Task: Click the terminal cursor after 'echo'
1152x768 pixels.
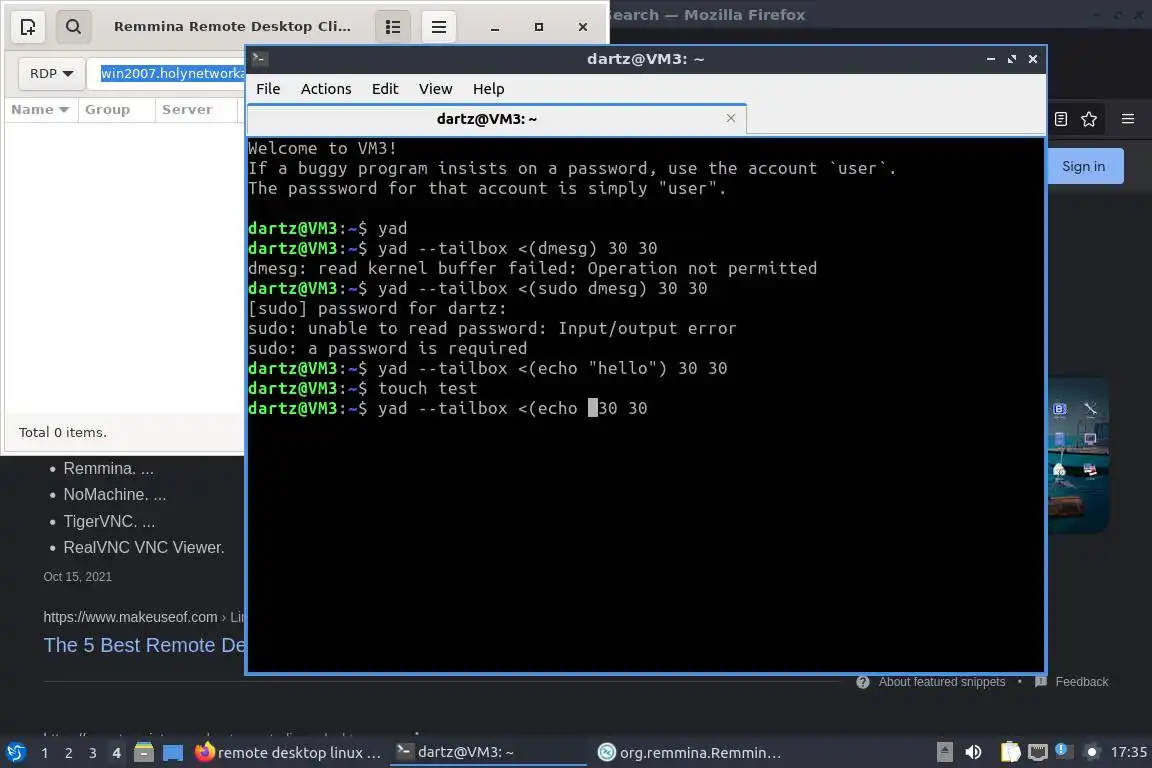Action: [x=593, y=408]
